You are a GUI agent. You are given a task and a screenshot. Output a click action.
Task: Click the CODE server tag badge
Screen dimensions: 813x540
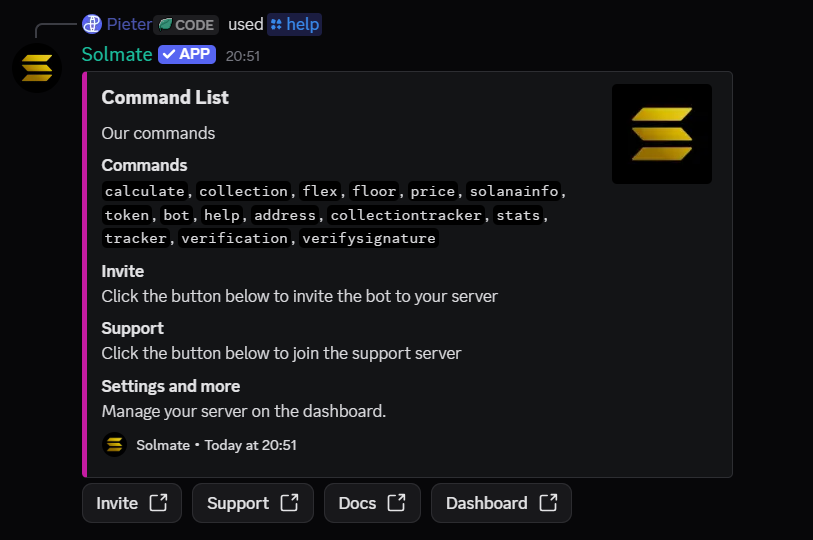click(186, 24)
